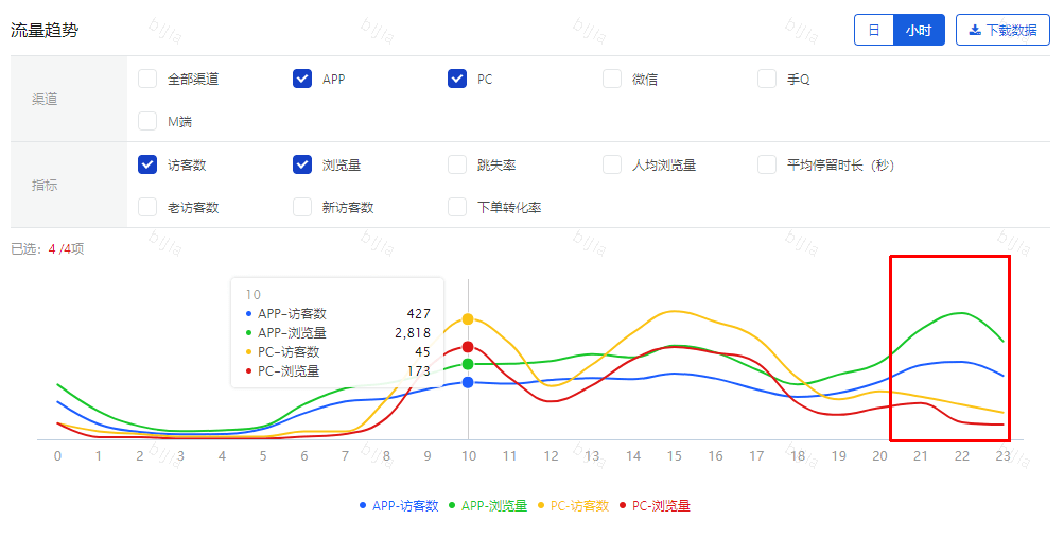The height and width of the screenshot is (537, 1064).
Task: Select the 人均浏览量 checkbox
Action: (x=612, y=165)
